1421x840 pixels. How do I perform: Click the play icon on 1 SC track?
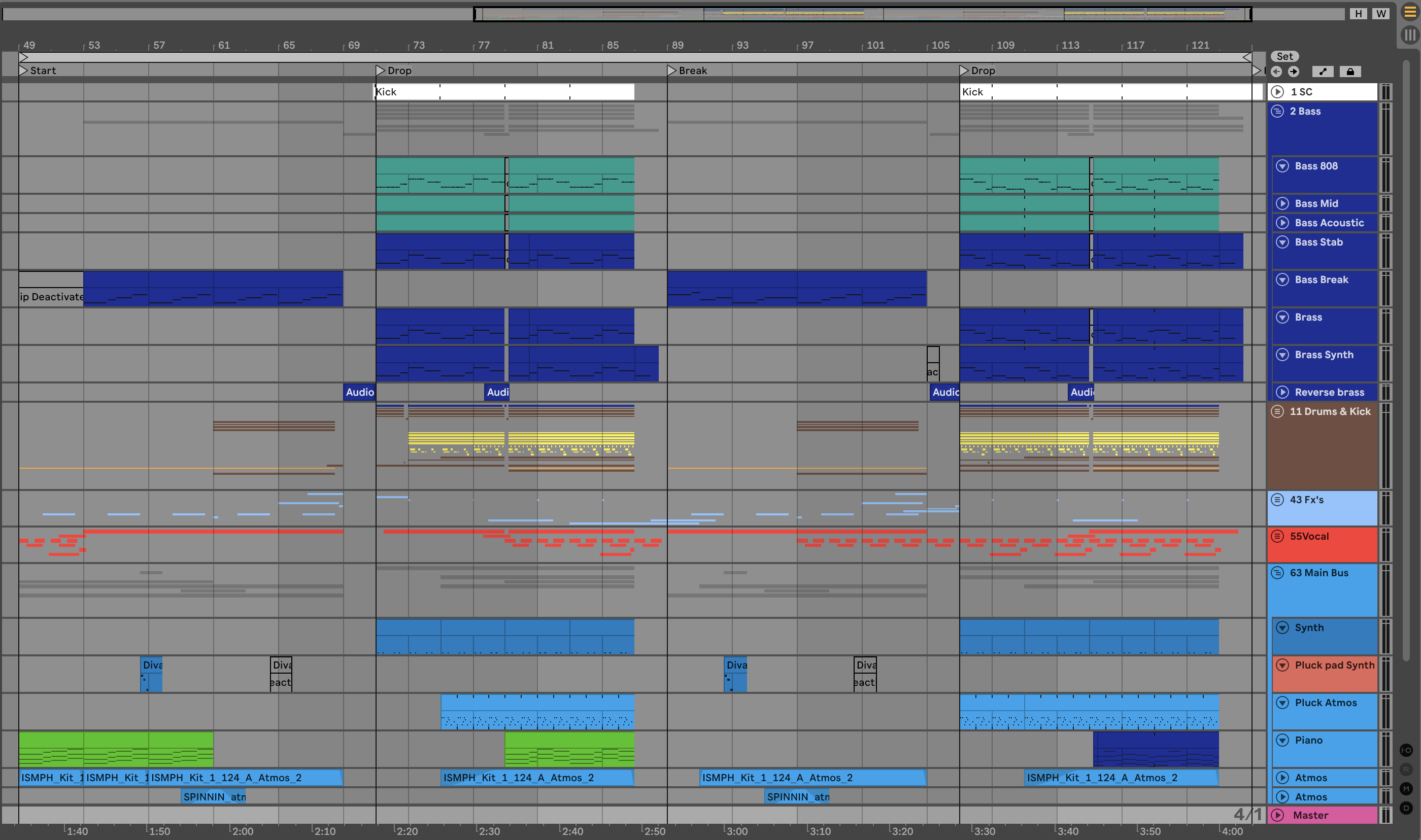pos(1277,92)
